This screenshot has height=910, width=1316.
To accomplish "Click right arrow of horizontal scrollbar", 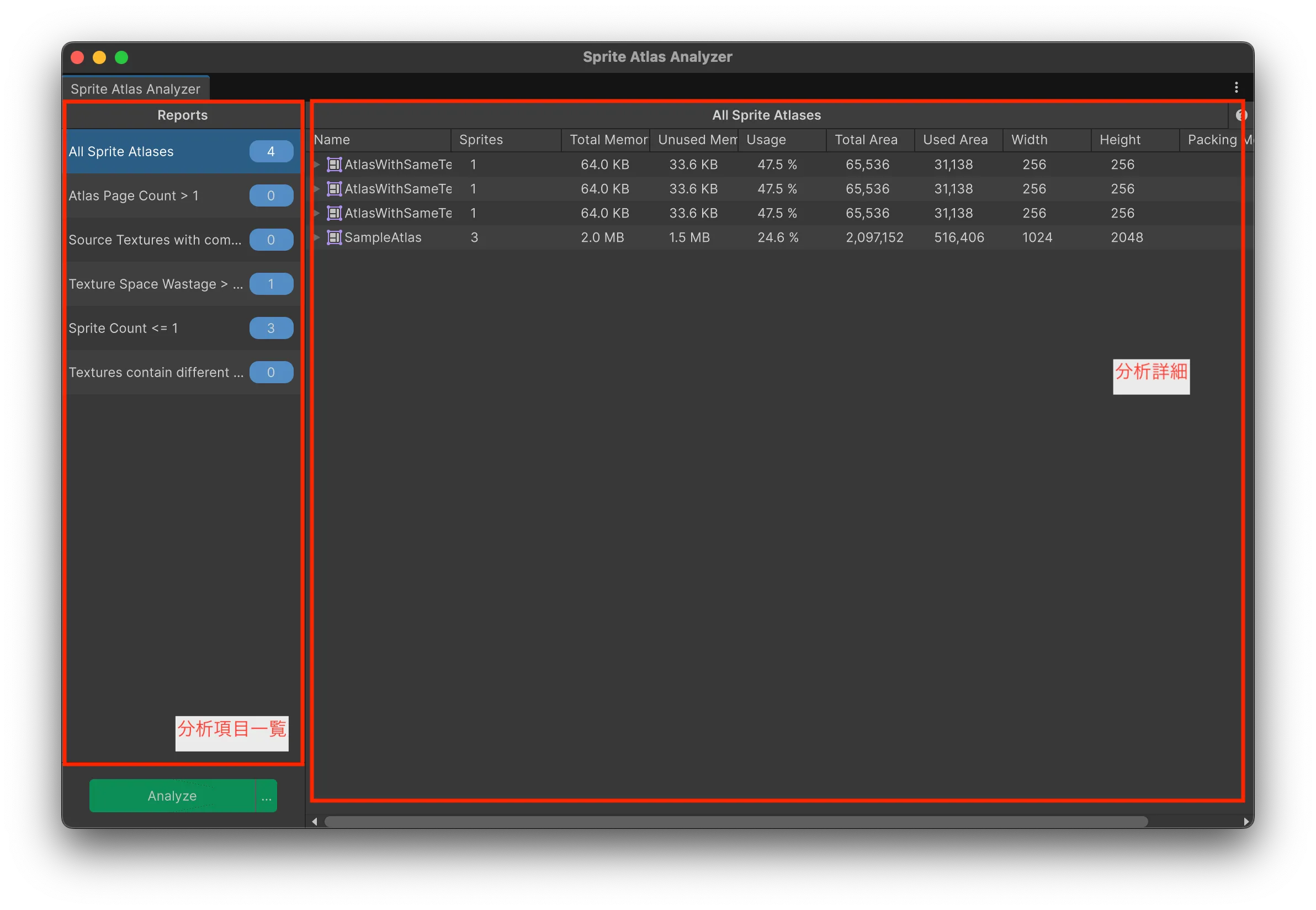I will pos(1246,822).
